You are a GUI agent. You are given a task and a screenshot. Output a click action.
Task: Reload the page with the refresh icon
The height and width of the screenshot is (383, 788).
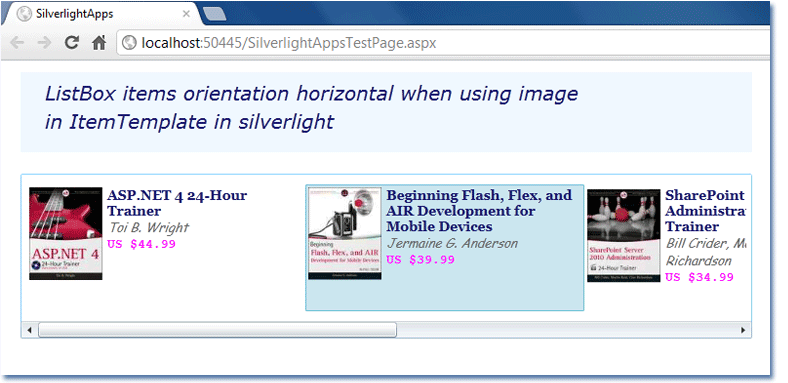pyautogui.click(x=72, y=43)
